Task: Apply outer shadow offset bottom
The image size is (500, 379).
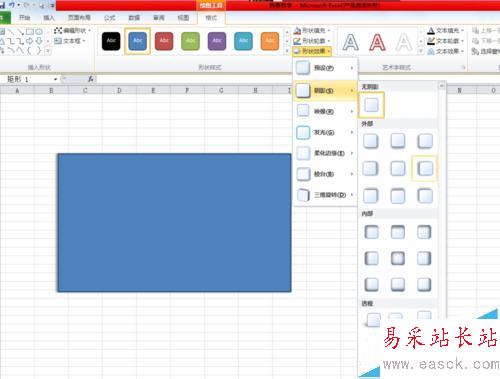Action: (x=398, y=141)
